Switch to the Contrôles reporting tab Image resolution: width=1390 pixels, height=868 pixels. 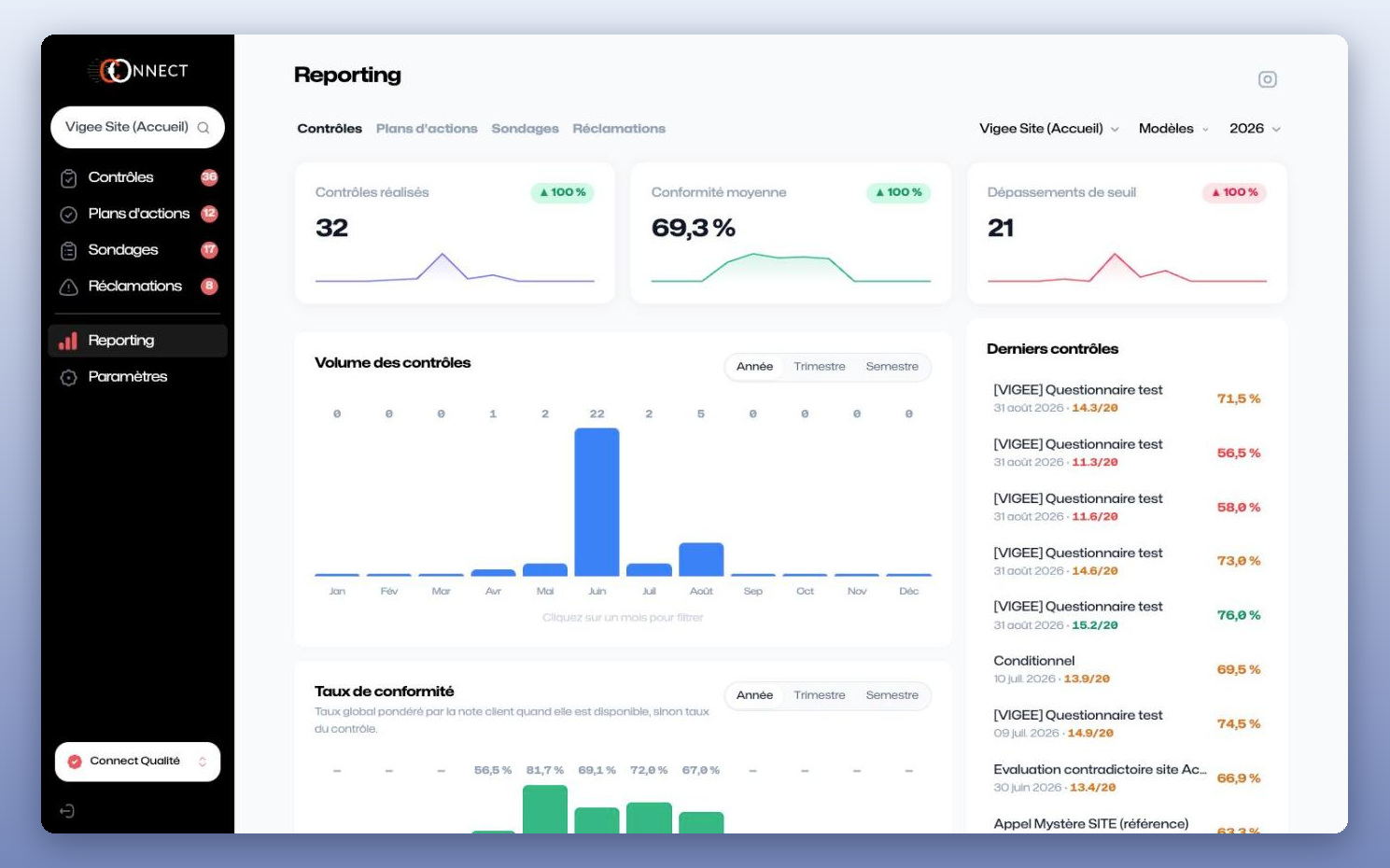[x=330, y=129]
